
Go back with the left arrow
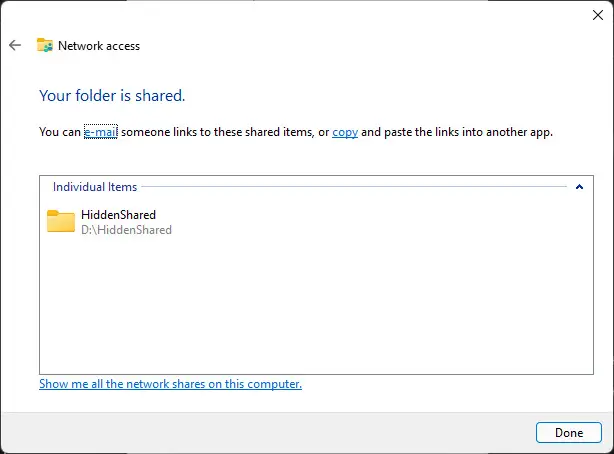(x=15, y=45)
